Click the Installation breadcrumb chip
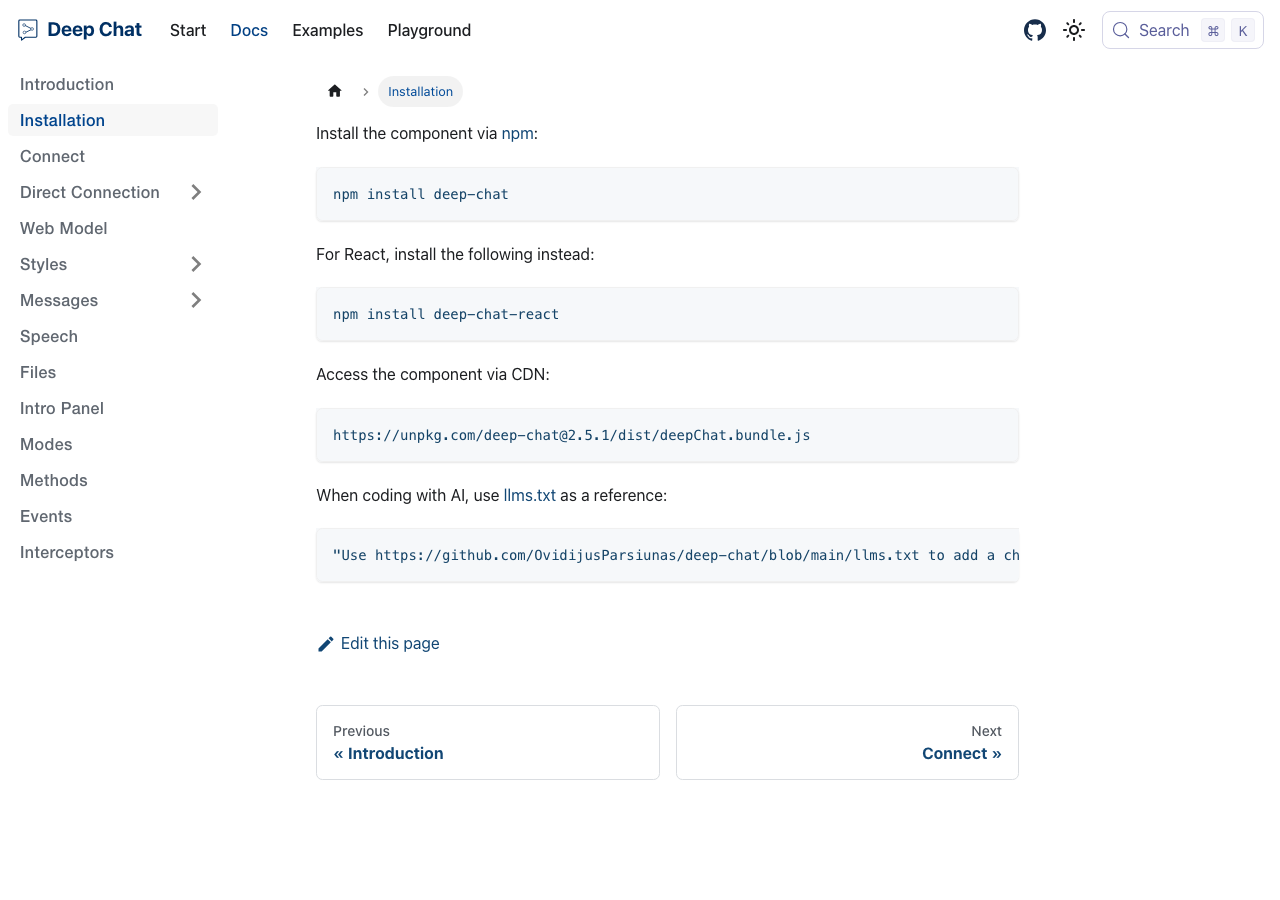Screen dimensions: 1280x900 tap(420, 91)
